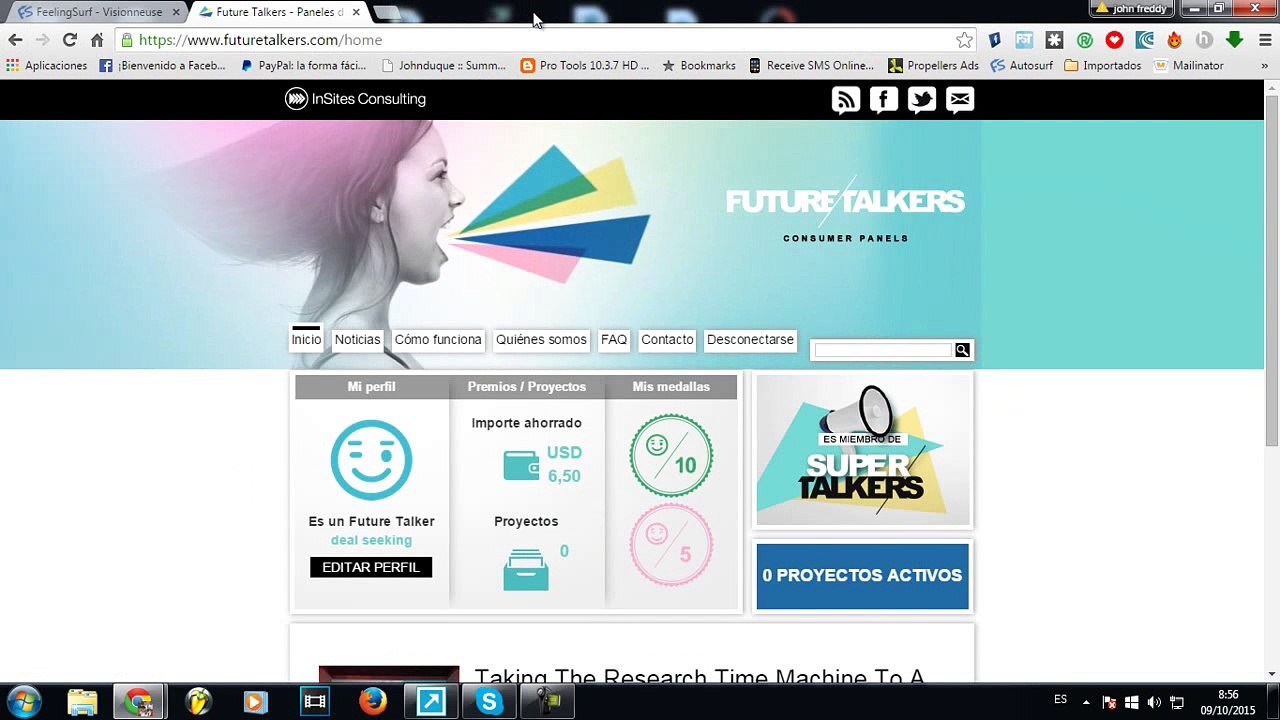Reload the page

(x=69, y=40)
